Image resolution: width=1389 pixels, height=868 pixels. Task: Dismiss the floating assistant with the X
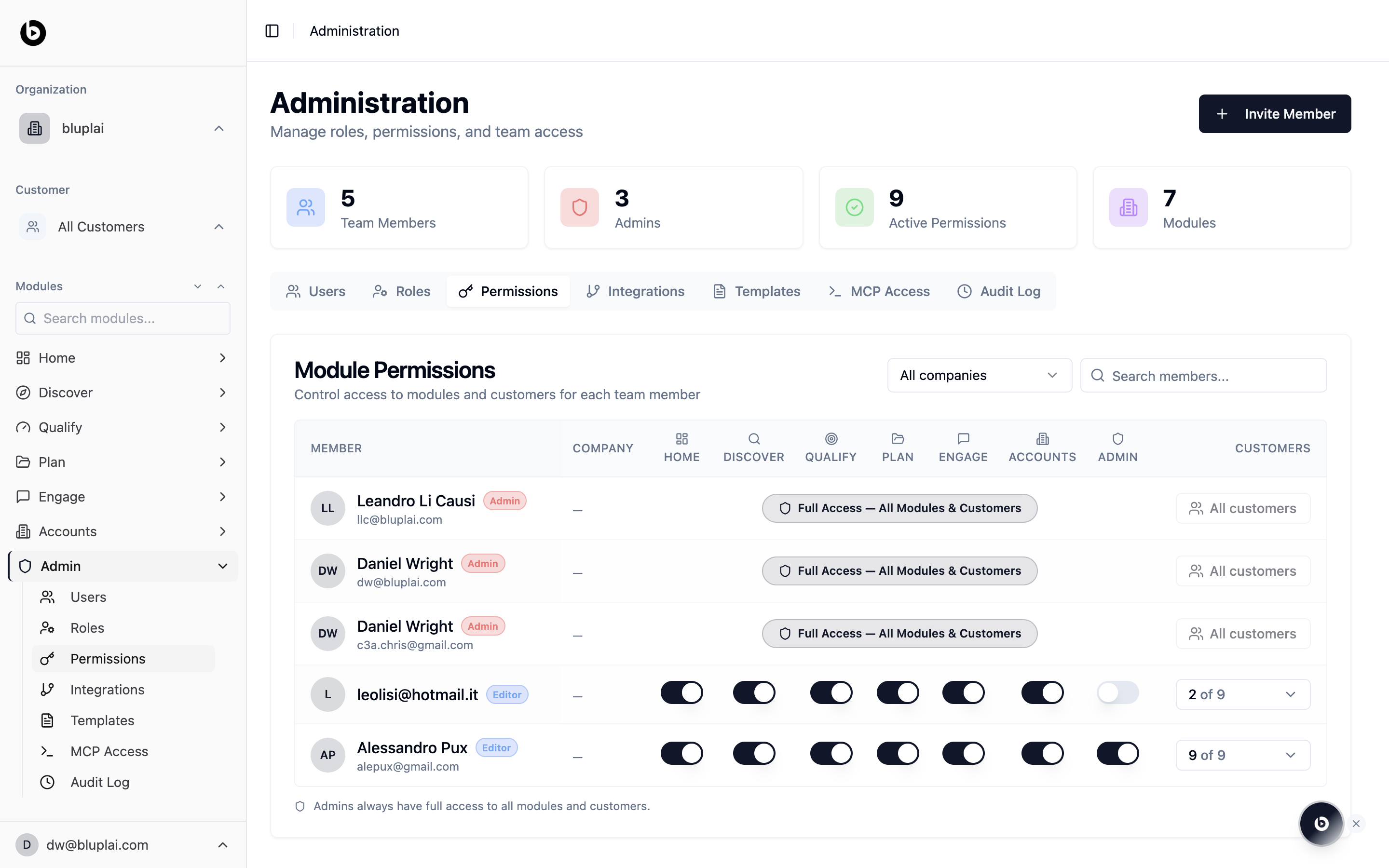[x=1356, y=824]
